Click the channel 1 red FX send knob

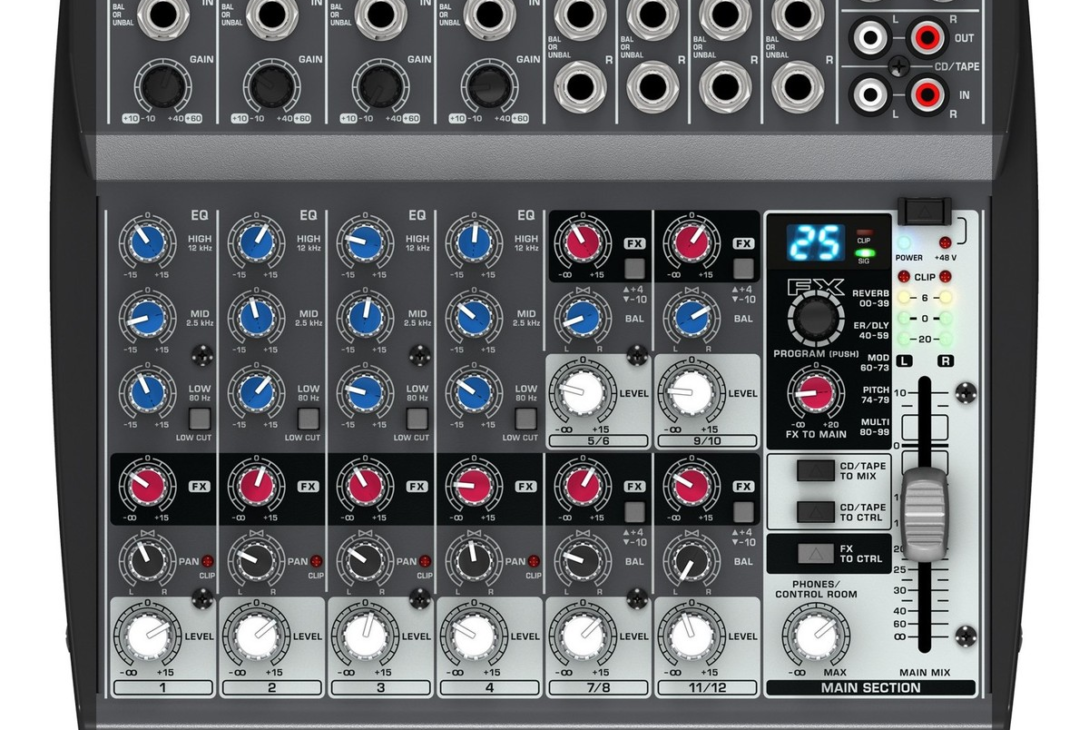[147, 486]
